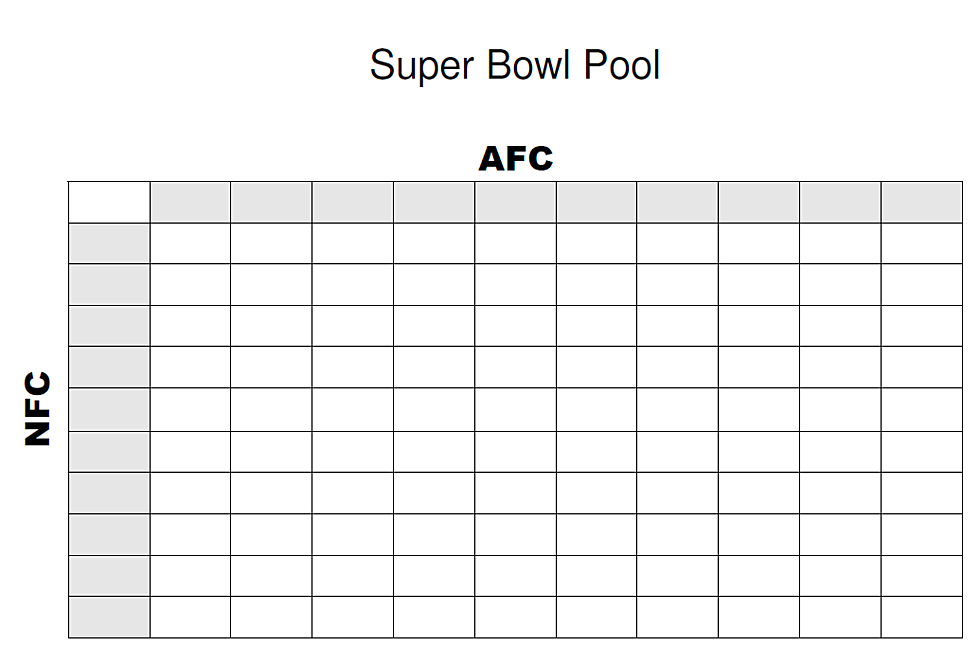Select the bottom-left white grid square

[191, 617]
